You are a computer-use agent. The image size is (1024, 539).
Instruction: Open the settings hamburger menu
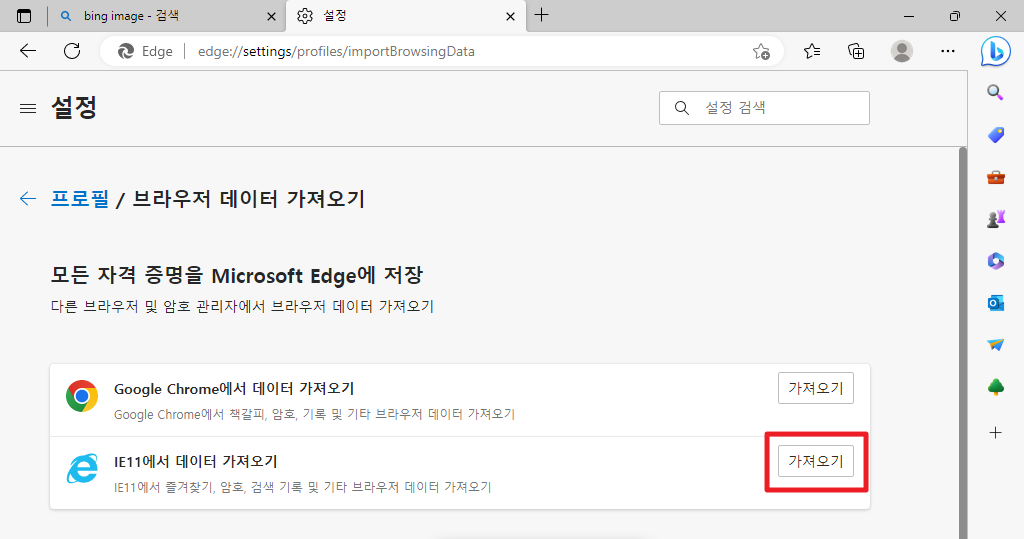pos(28,108)
